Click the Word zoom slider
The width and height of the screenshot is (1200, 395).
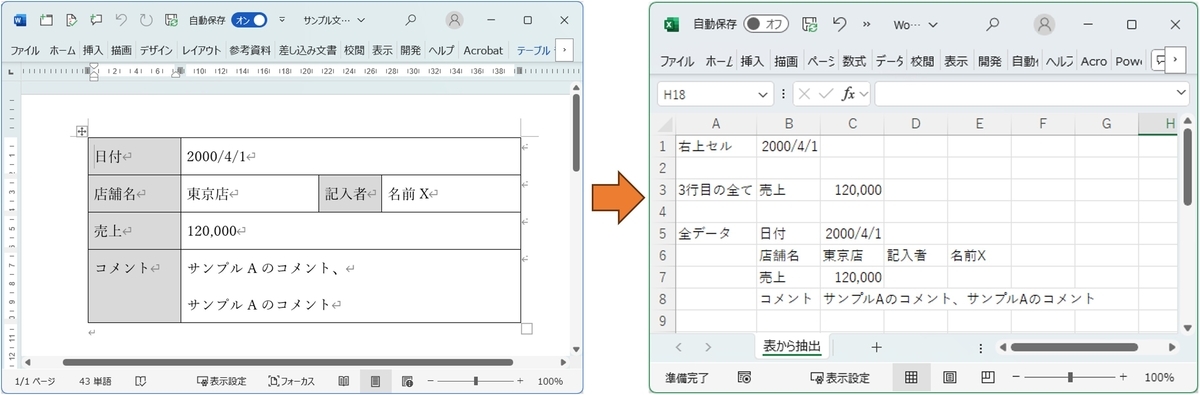tap(475, 381)
